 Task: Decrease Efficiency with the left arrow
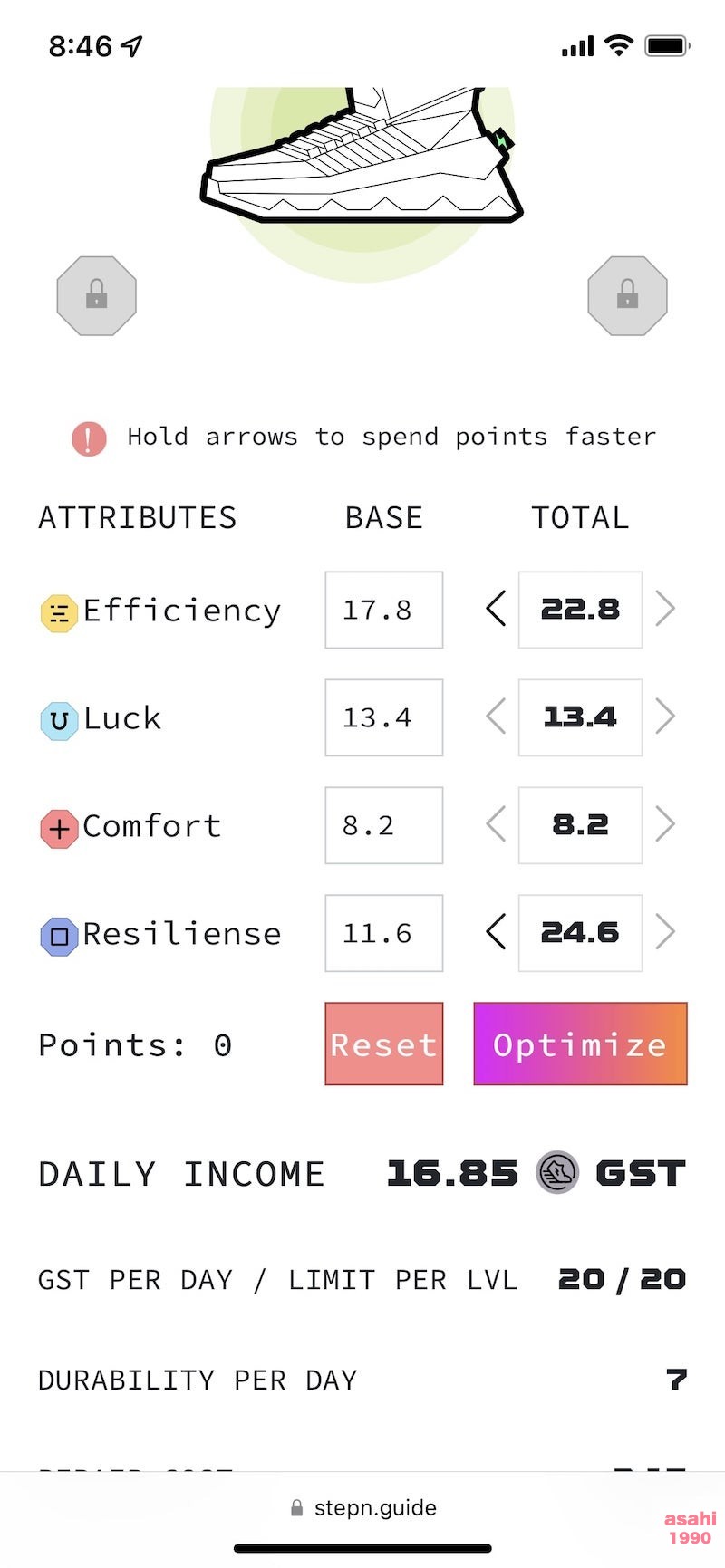click(x=495, y=609)
